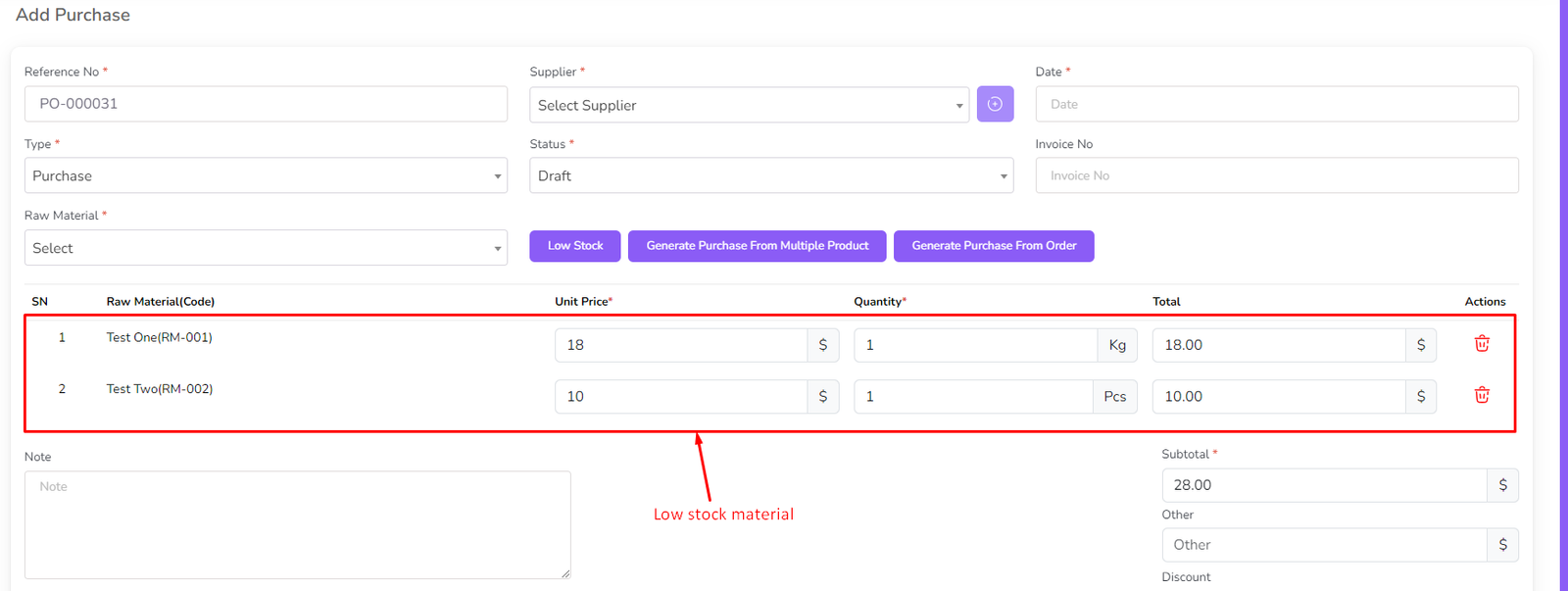
Task: Open the Status dropdown showing Draft
Action: 771,175
